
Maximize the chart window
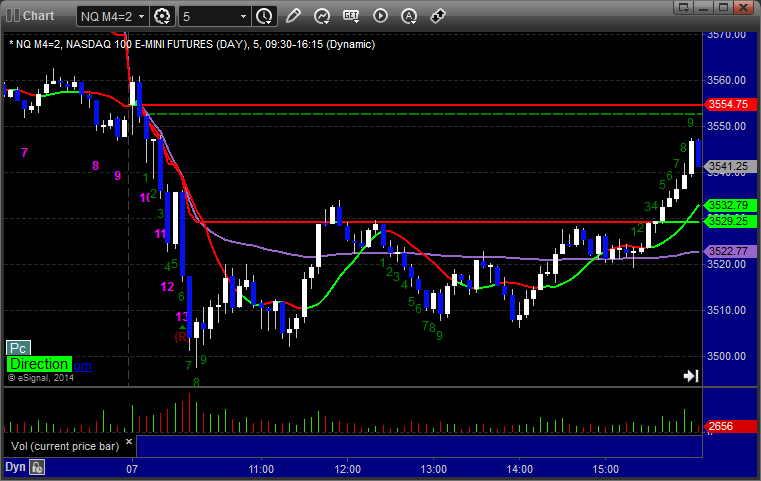coord(723,7)
